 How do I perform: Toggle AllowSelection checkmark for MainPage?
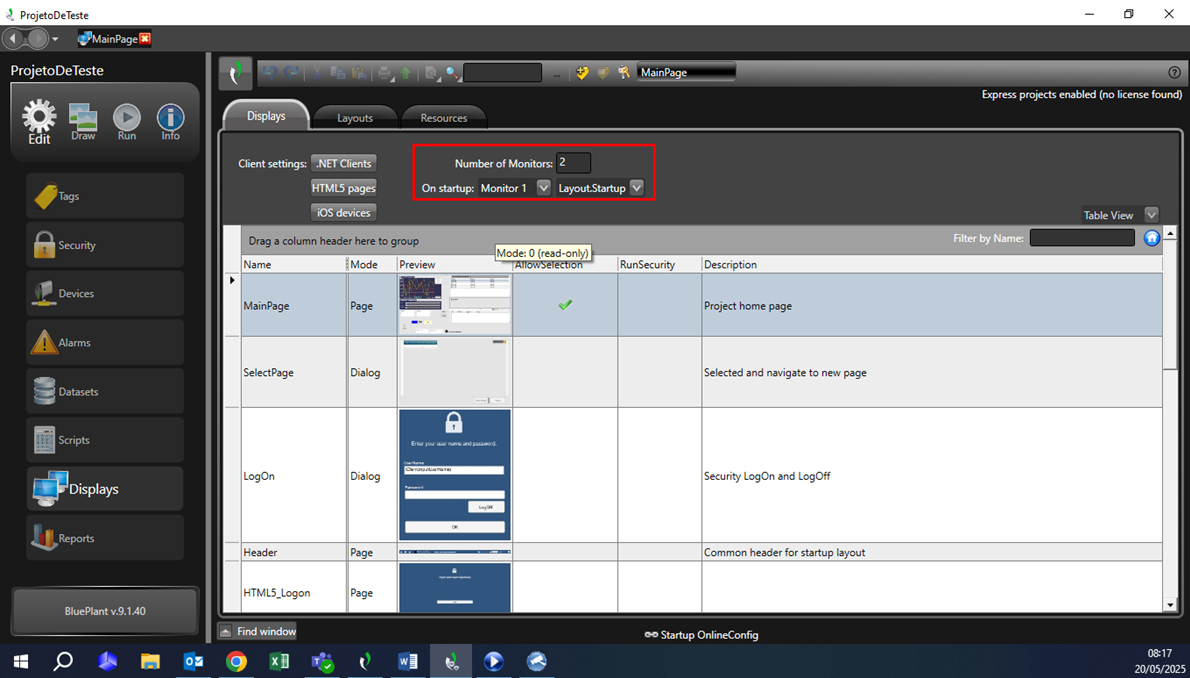(x=565, y=305)
